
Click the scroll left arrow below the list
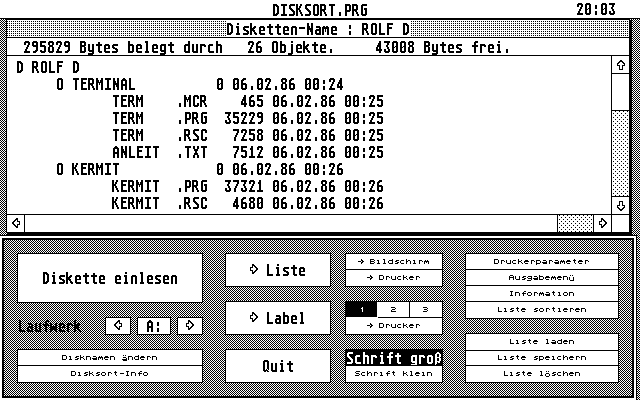15,222
